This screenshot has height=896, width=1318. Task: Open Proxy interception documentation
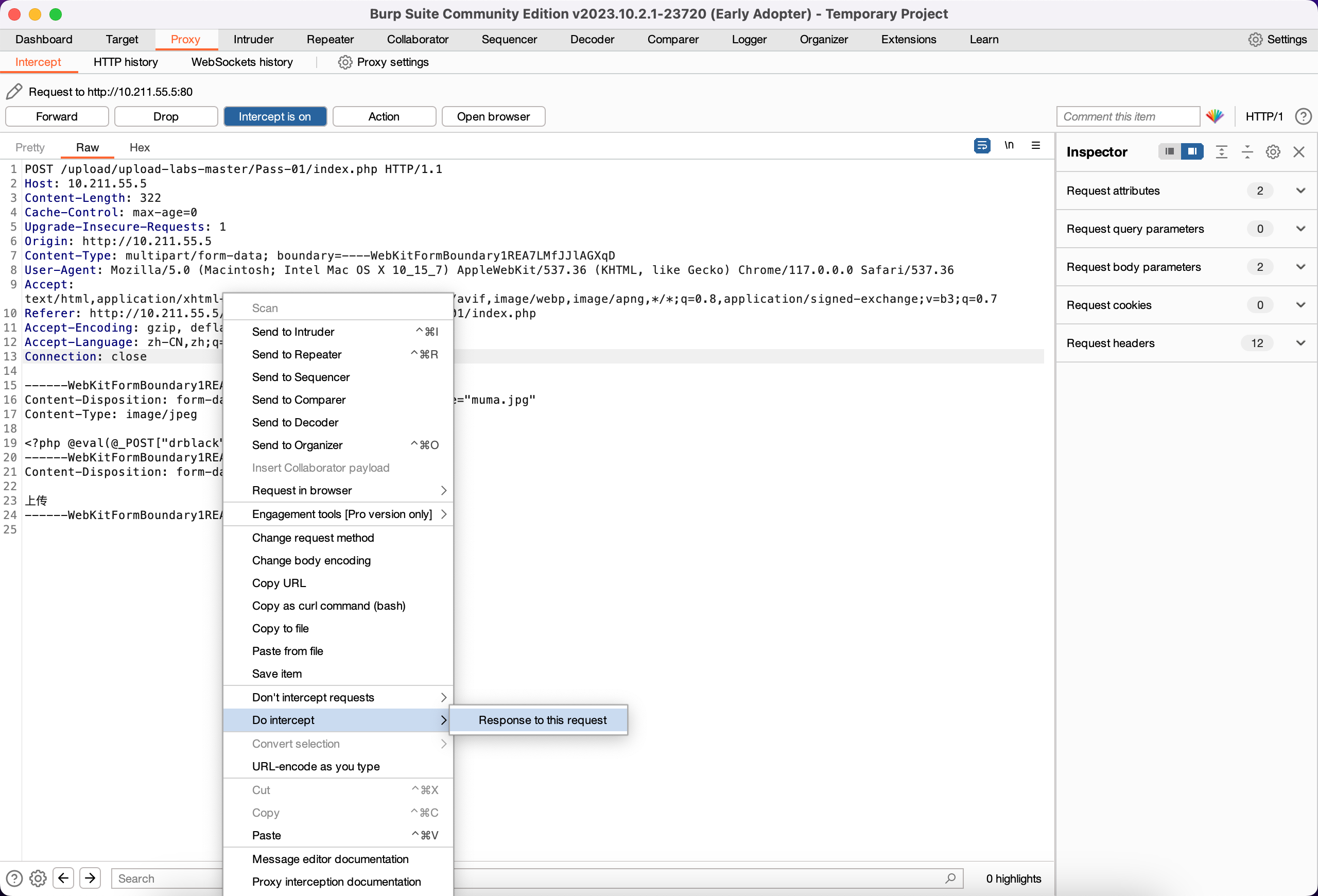[338, 881]
